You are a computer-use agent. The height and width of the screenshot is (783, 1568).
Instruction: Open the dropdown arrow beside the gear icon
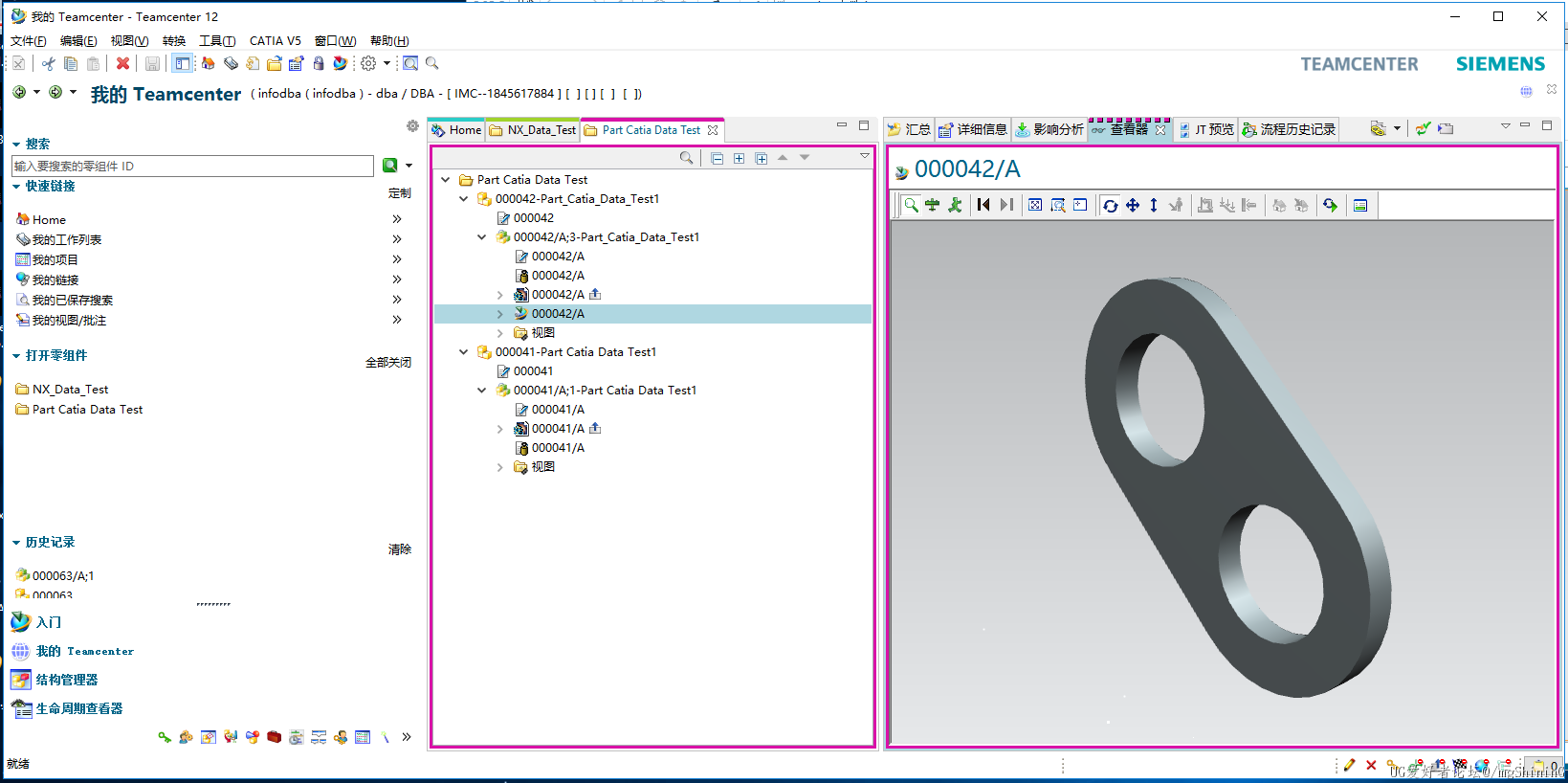click(x=386, y=63)
